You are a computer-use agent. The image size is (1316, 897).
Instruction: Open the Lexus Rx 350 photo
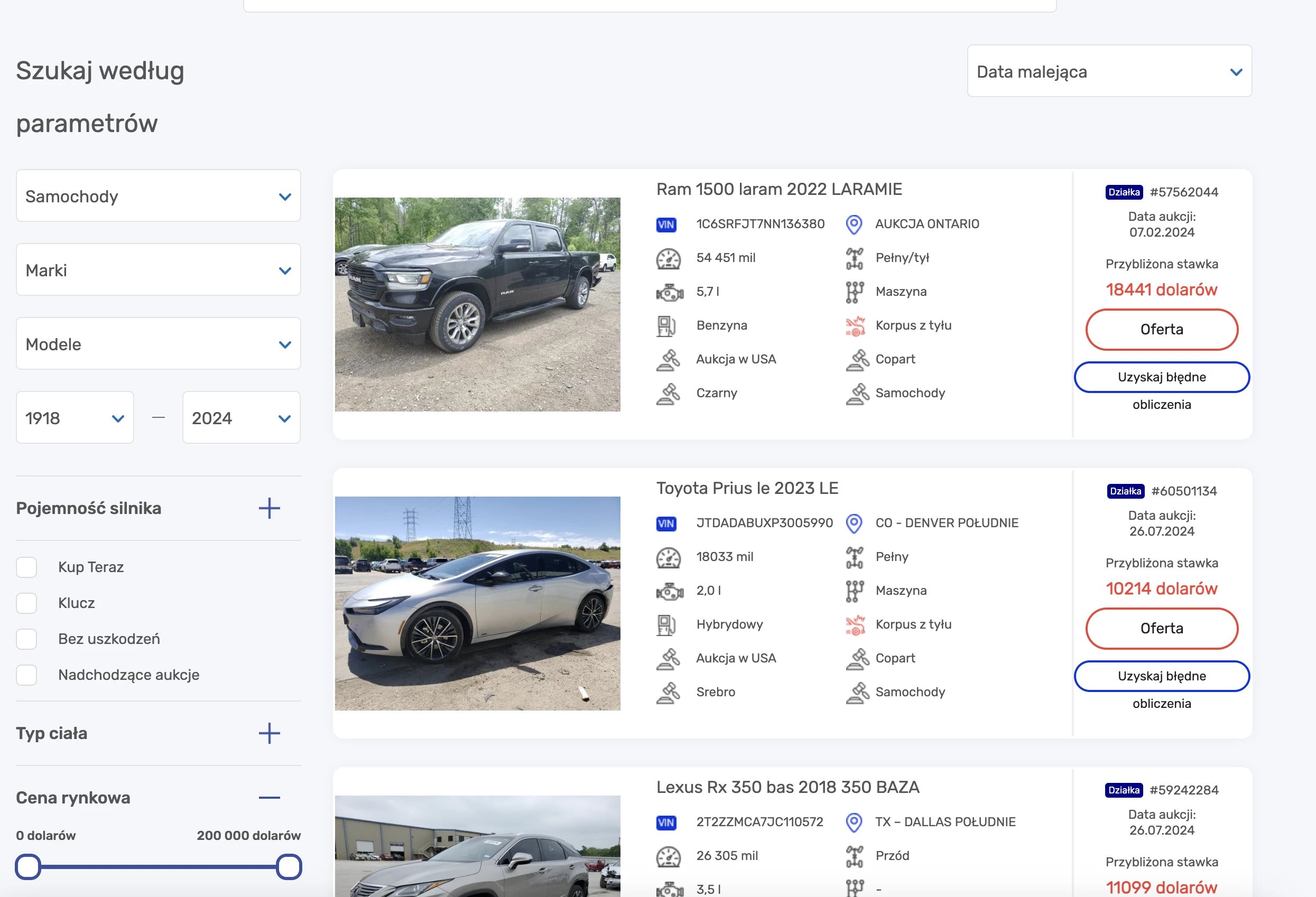coord(477,846)
